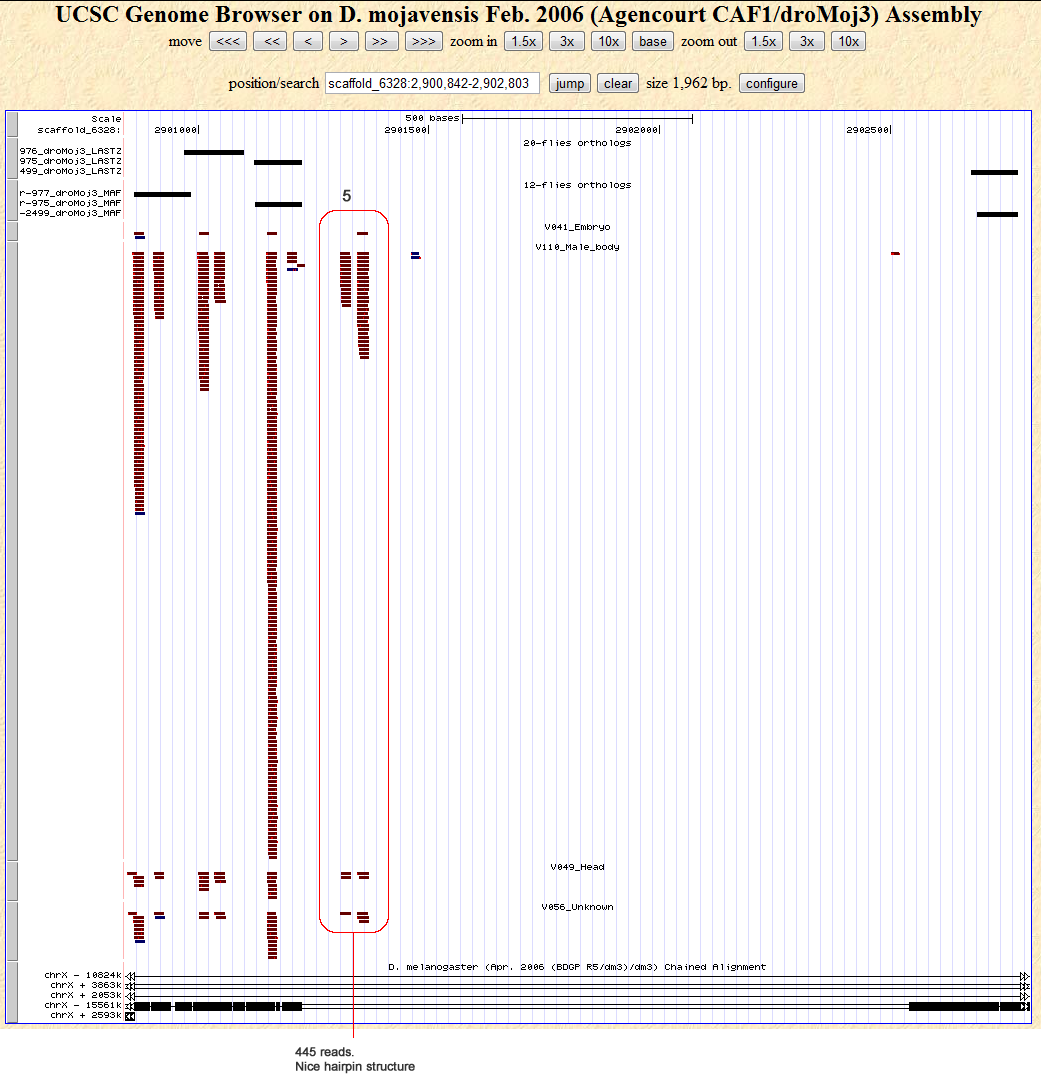Focus the position/search text field
This screenshot has width=1041, height=1074.
(x=432, y=83)
